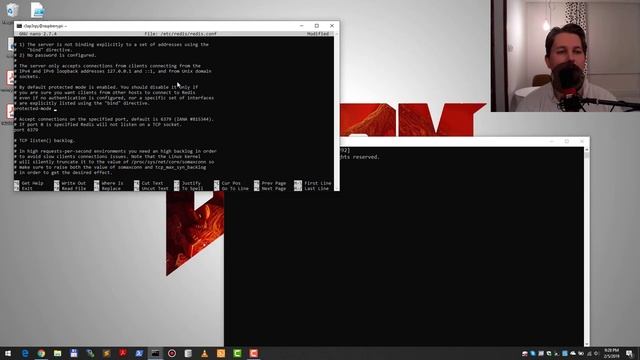640x360 pixels.
Task: Click the red circle recorder taskbar icon
Action: (x=172, y=353)
